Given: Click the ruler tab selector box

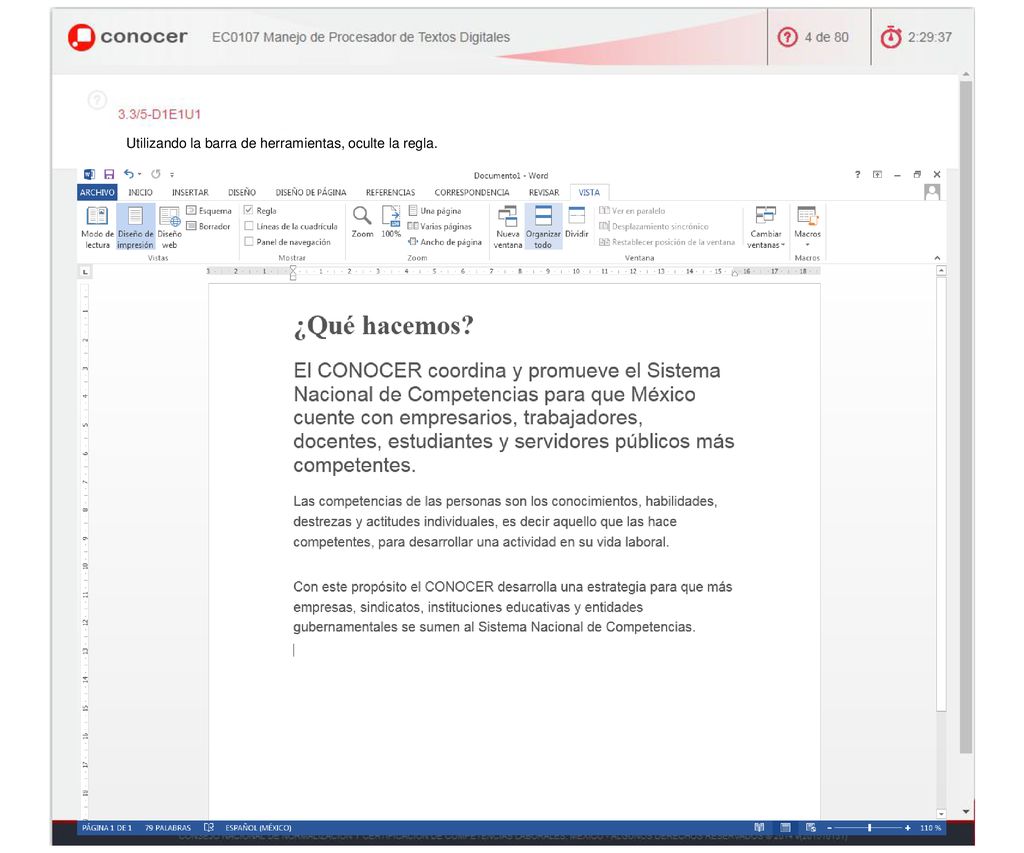Looking at the screenshot, I should pyautogui.click(x=85, y=271).
